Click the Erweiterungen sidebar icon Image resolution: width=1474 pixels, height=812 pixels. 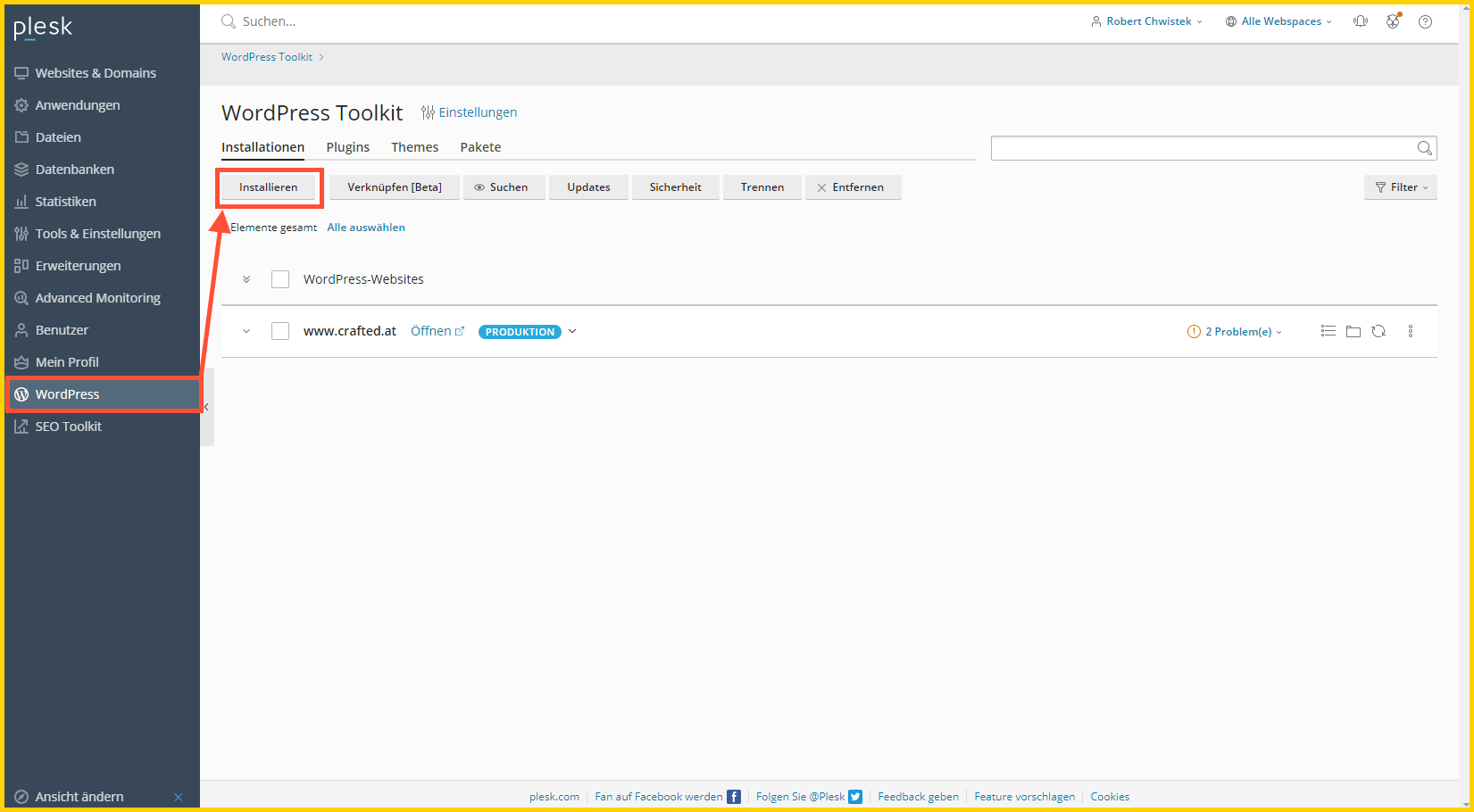[21, 266]
